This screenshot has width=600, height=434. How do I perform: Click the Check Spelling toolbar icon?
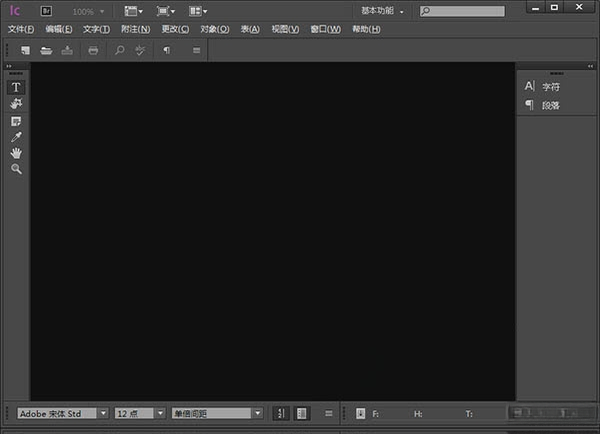point(140,50)
